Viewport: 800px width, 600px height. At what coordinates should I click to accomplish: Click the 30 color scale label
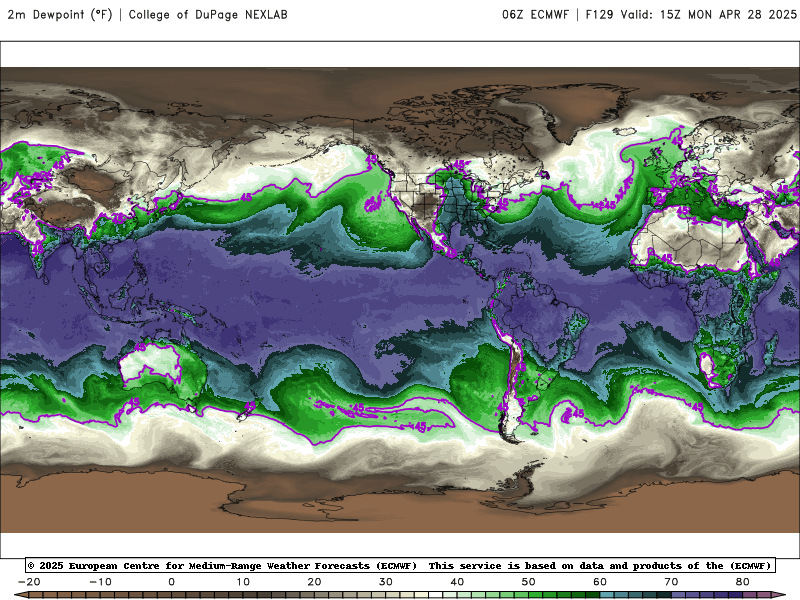(386, 582)
